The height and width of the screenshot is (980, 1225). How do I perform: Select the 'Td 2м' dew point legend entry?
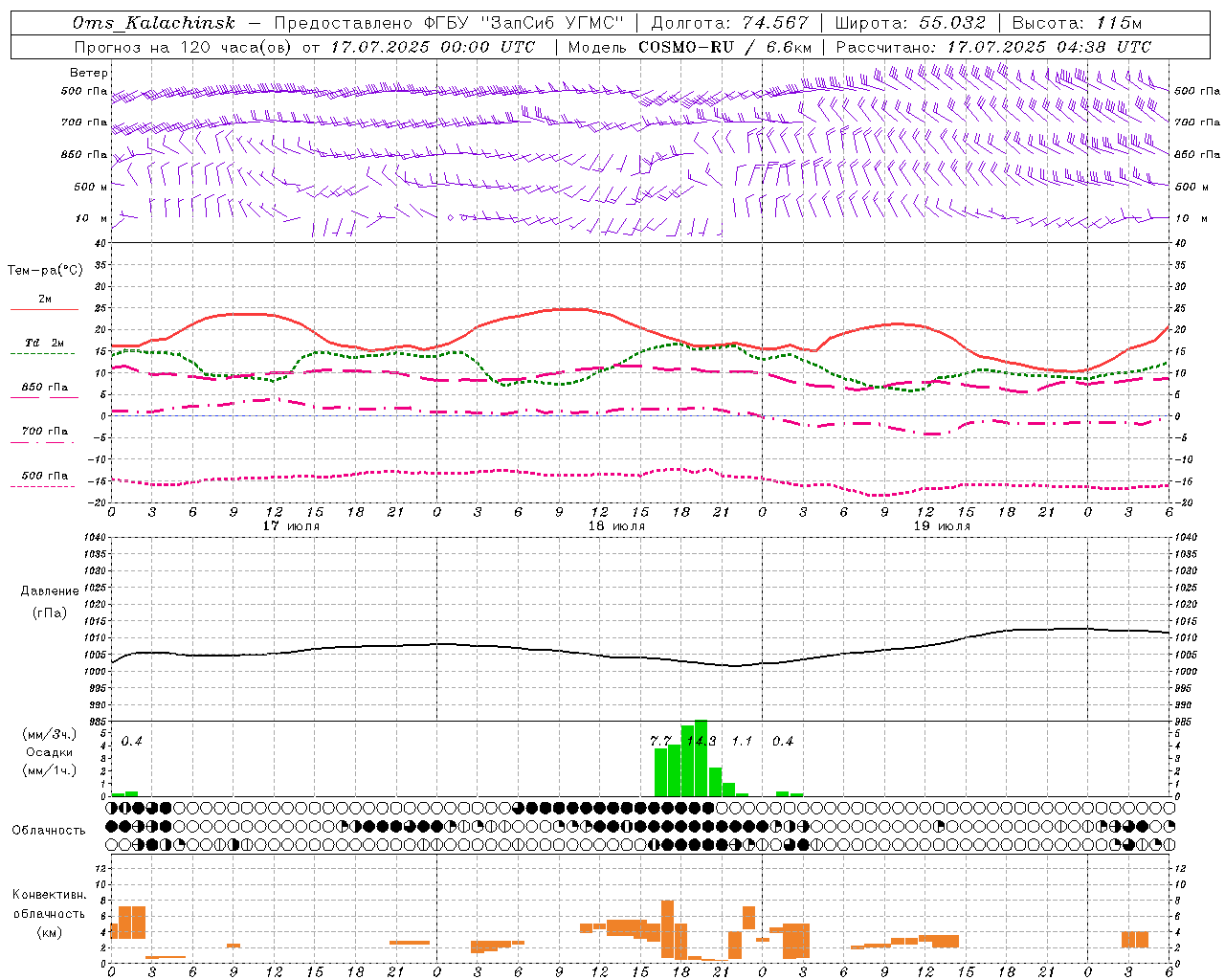point(44,343)
